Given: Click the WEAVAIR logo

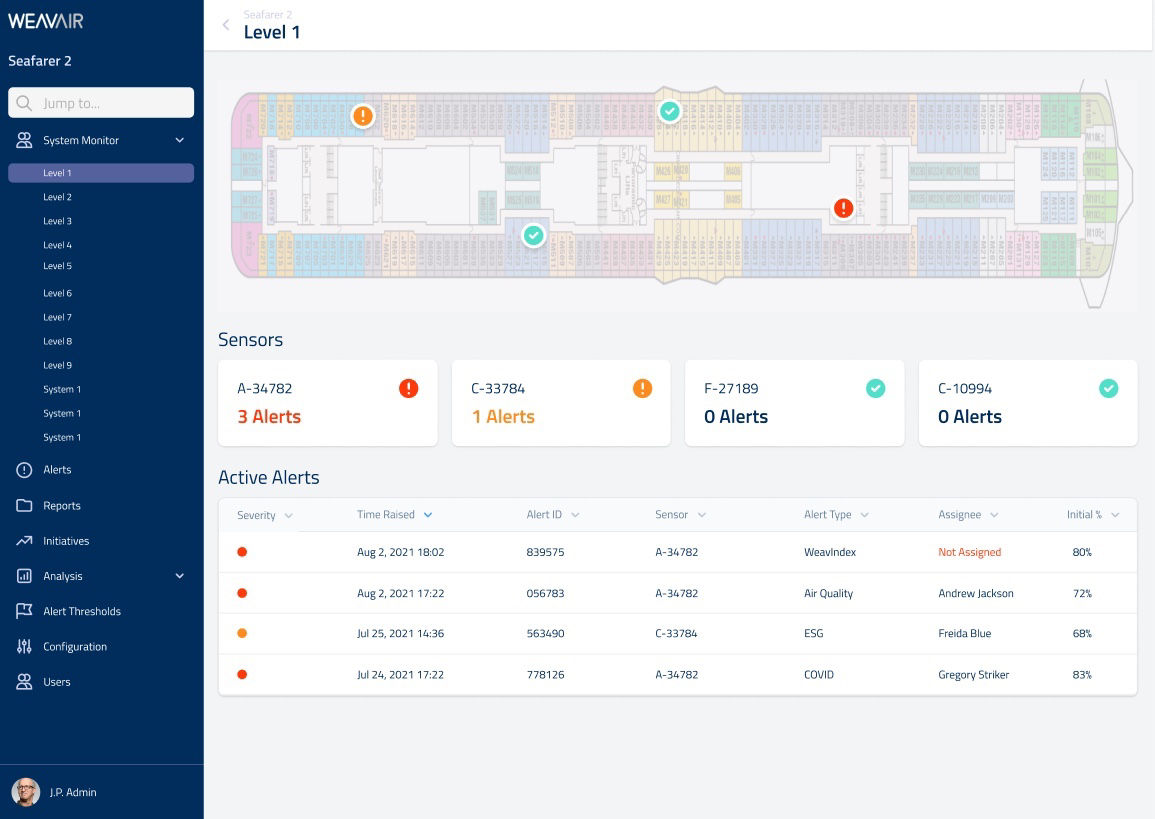Looking at the screenshot, I should [46, 20].
